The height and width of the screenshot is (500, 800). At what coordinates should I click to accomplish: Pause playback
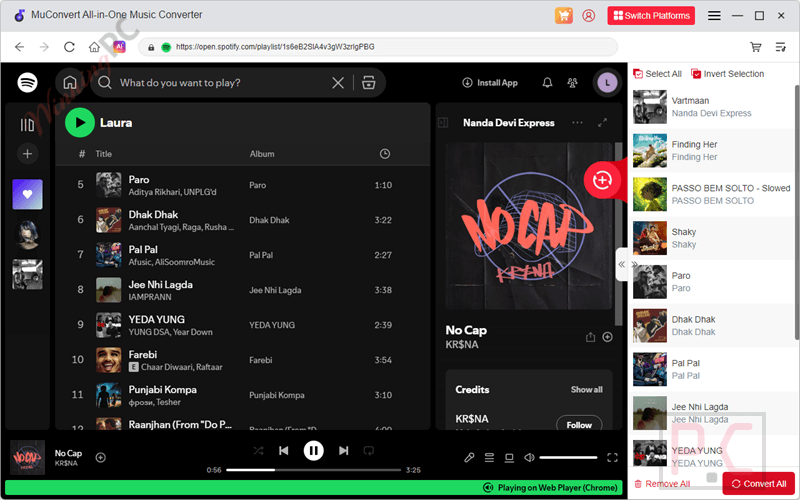click(x=313, y=451)
